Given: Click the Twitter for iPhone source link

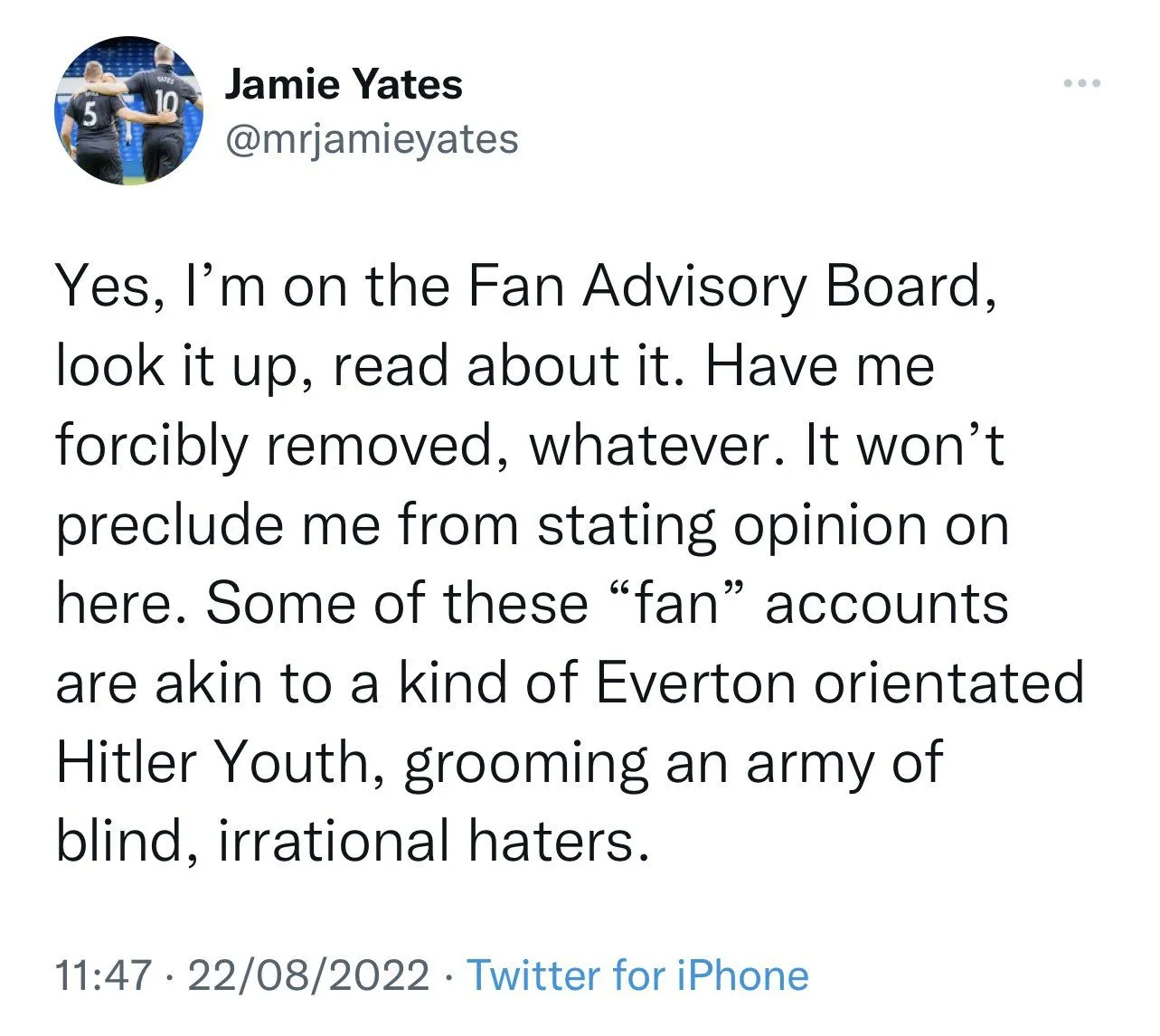Looking at the screenshot, I should point(637,975).
